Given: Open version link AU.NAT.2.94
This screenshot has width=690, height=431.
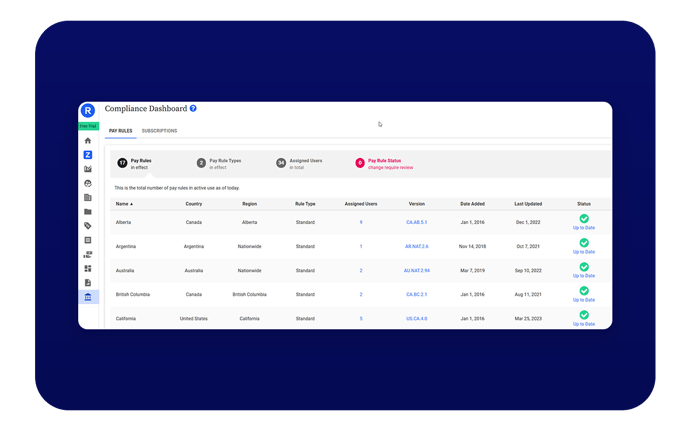Looking at the screenshot, I should point(417,271).
